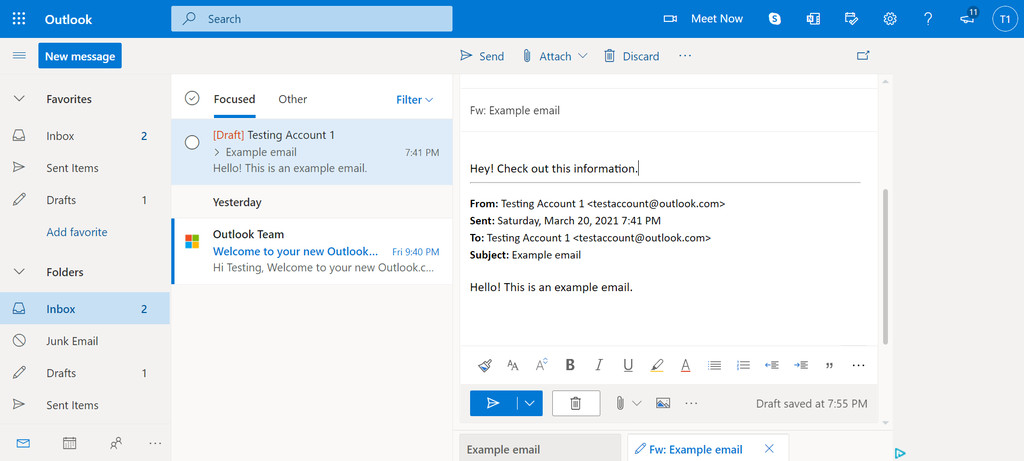Image resolution: width=1024 pixels, height=461 pixels.
Task: Open Sent Items under Folders
Action: tap(85, 405)
